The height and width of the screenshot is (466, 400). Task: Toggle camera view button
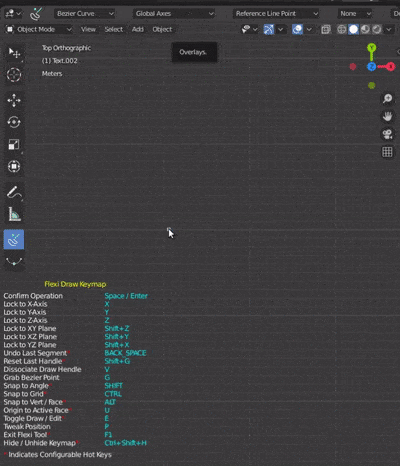click(387, 134)
